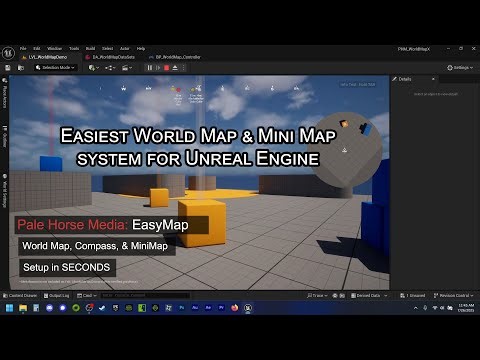Open the Window menu
The height and width of the screenshot is (360, 480).
click(x=55, y=49)
